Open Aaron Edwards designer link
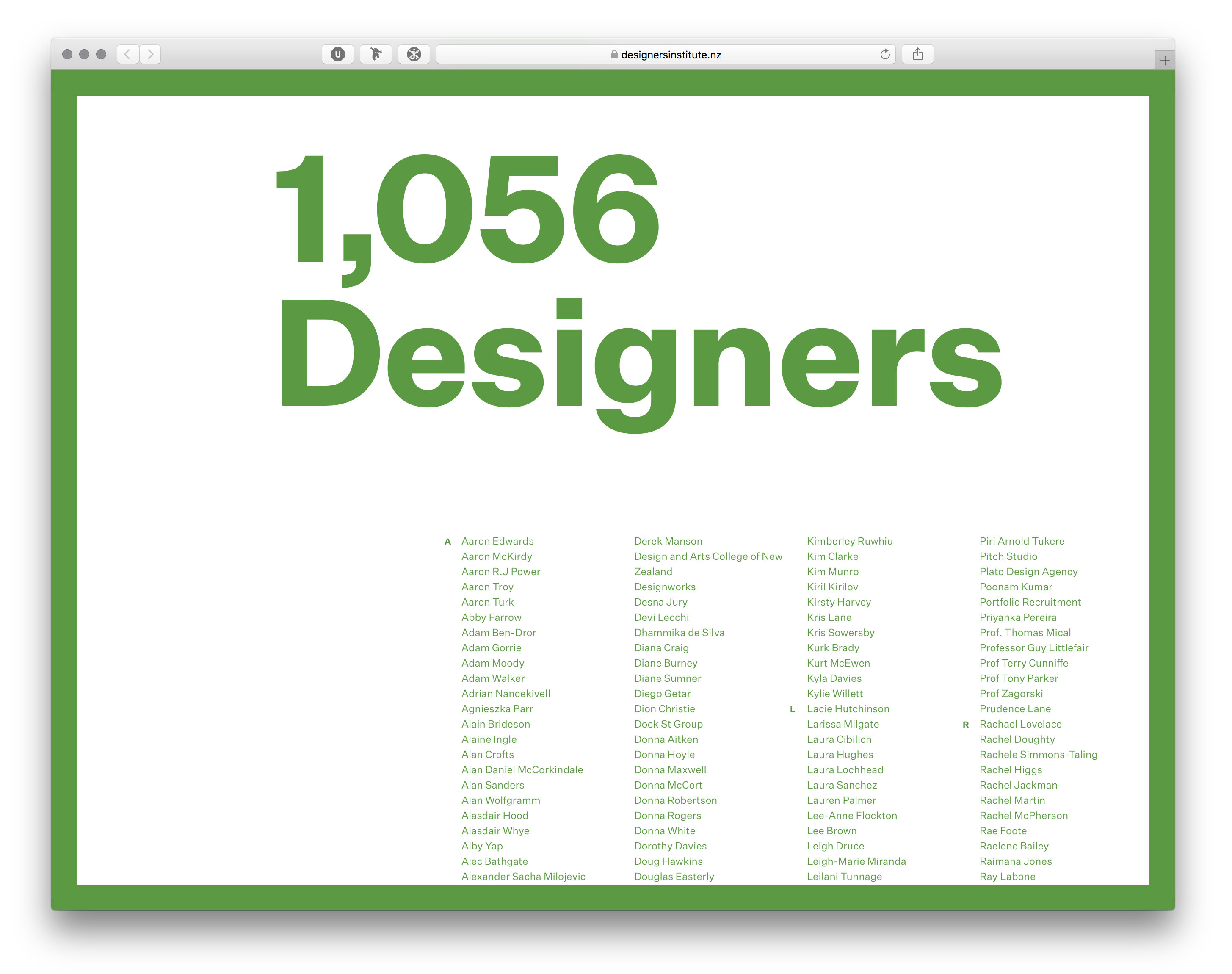Viewport: 1232px width, 974px height. [497, 541]
